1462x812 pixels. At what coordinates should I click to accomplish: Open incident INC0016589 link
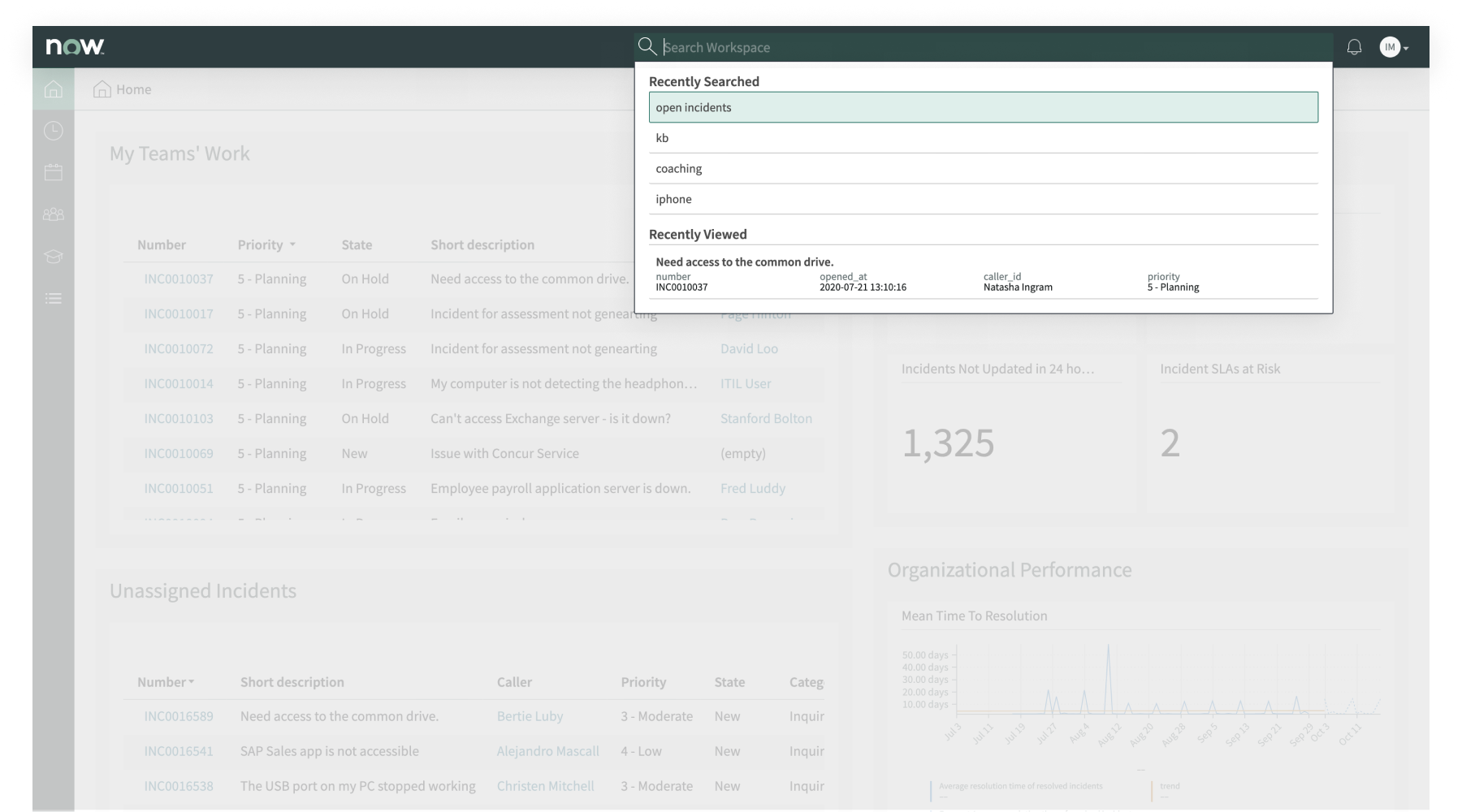[x=179, y=716]
